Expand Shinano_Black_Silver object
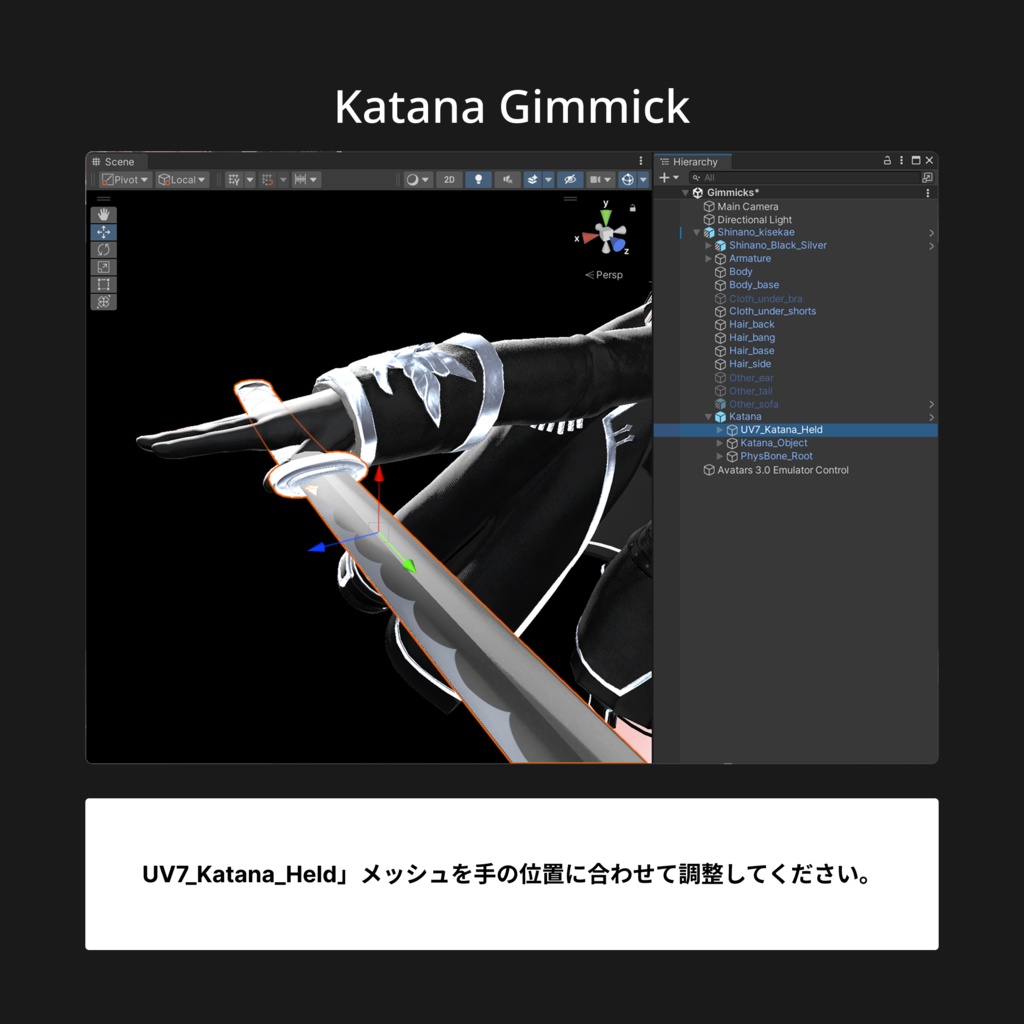 pos(709,246)
